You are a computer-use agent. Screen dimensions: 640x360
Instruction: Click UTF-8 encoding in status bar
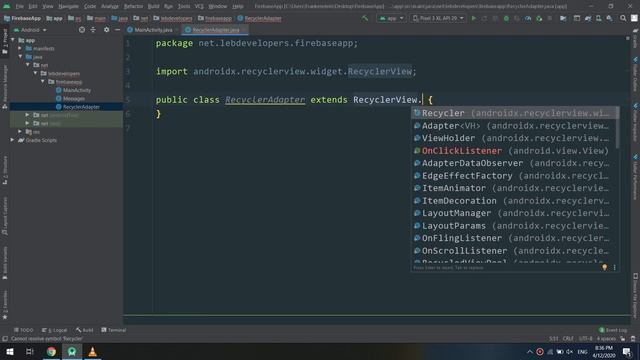tap(585, 339)
